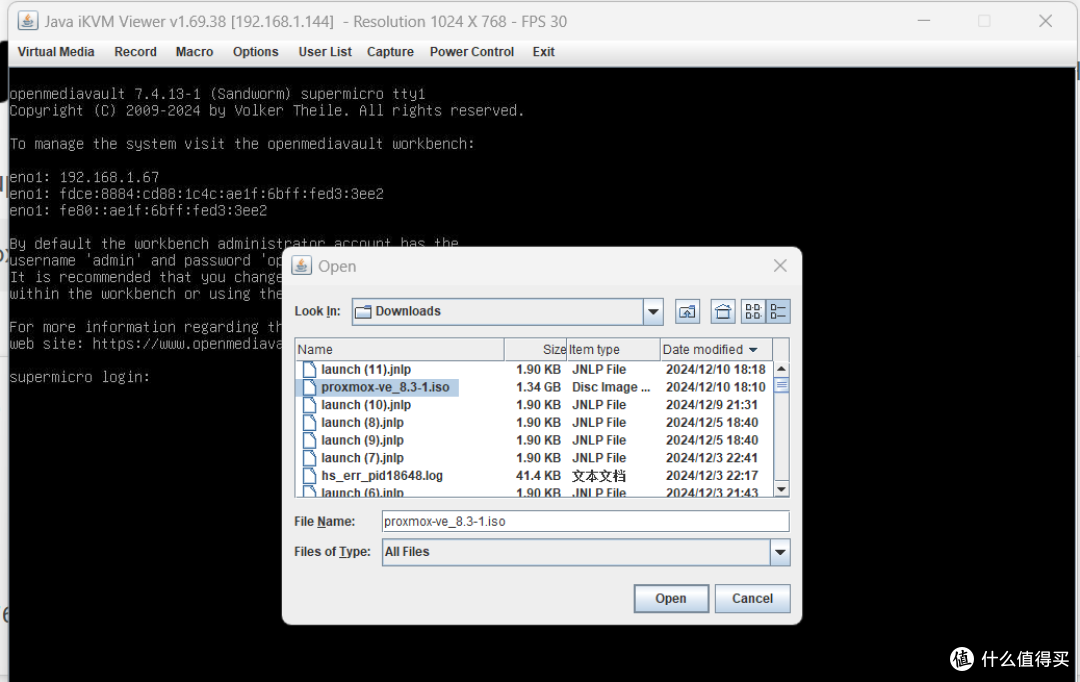The width and height of the screenshot is (1080, 682).
Task: Open the Files of Type dropdown
Action: coord(779,552)
